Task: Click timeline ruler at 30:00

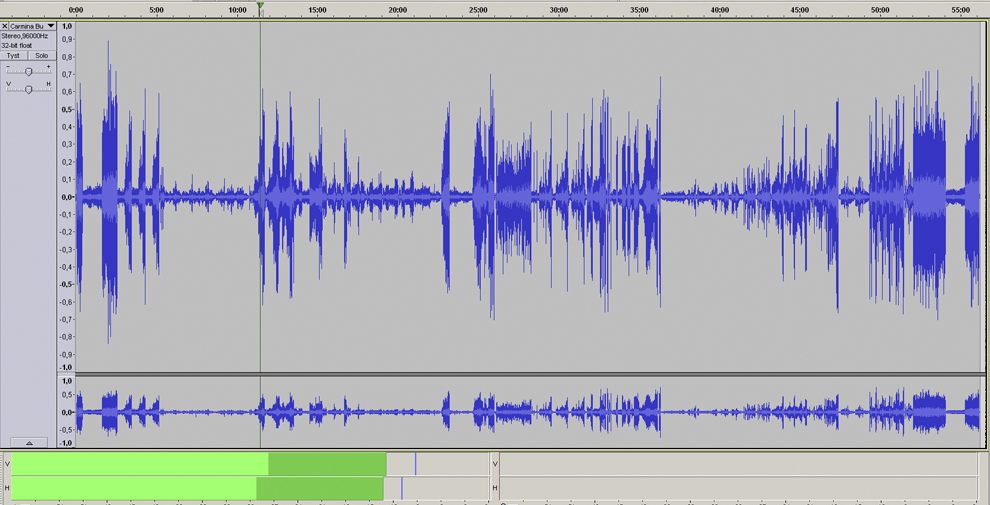Action: coord(559,10)
